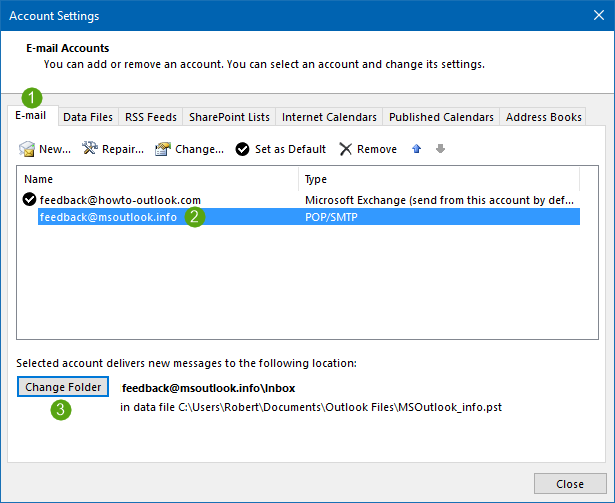Image resolution: width=615 pixels, height=503 pixels.
Task: Click the Change Folder button
Action: [63, 387]
